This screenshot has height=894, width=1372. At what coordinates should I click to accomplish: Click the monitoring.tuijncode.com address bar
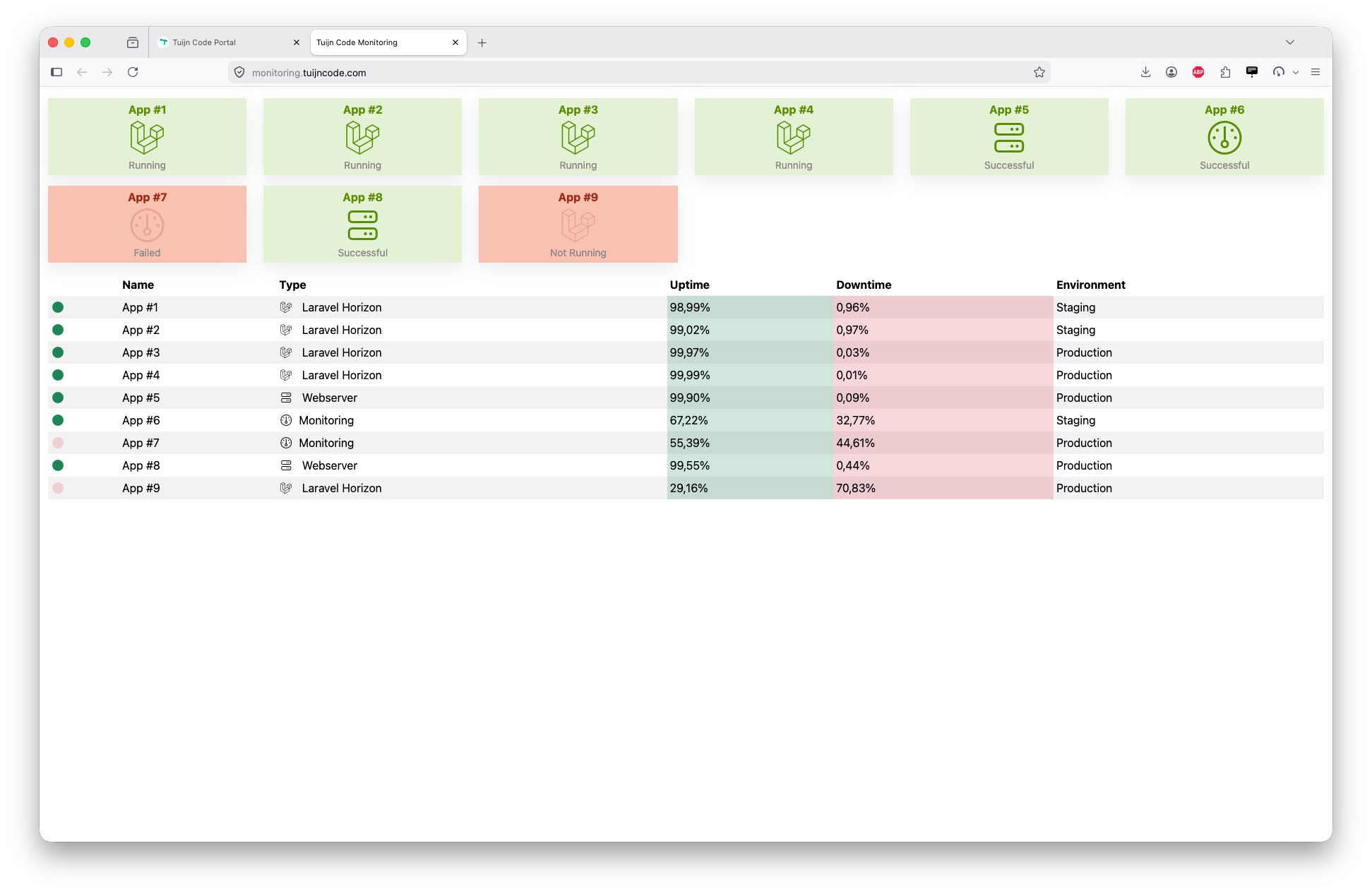636,72
